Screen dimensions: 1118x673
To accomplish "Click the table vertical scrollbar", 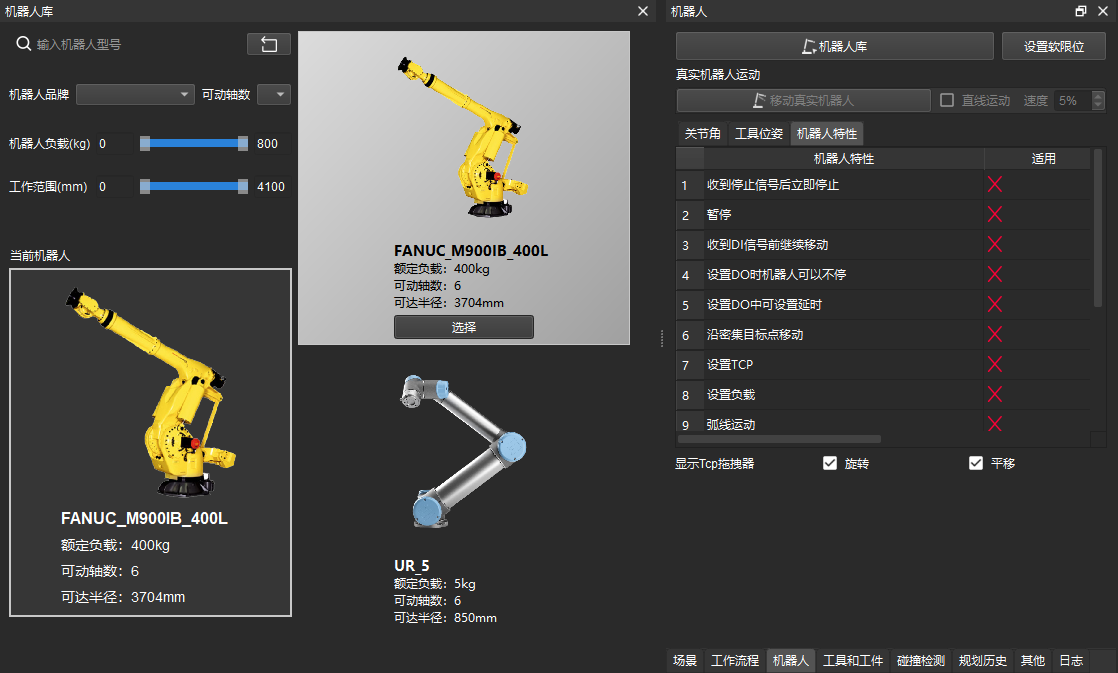I will click(x=1098, y=228).
